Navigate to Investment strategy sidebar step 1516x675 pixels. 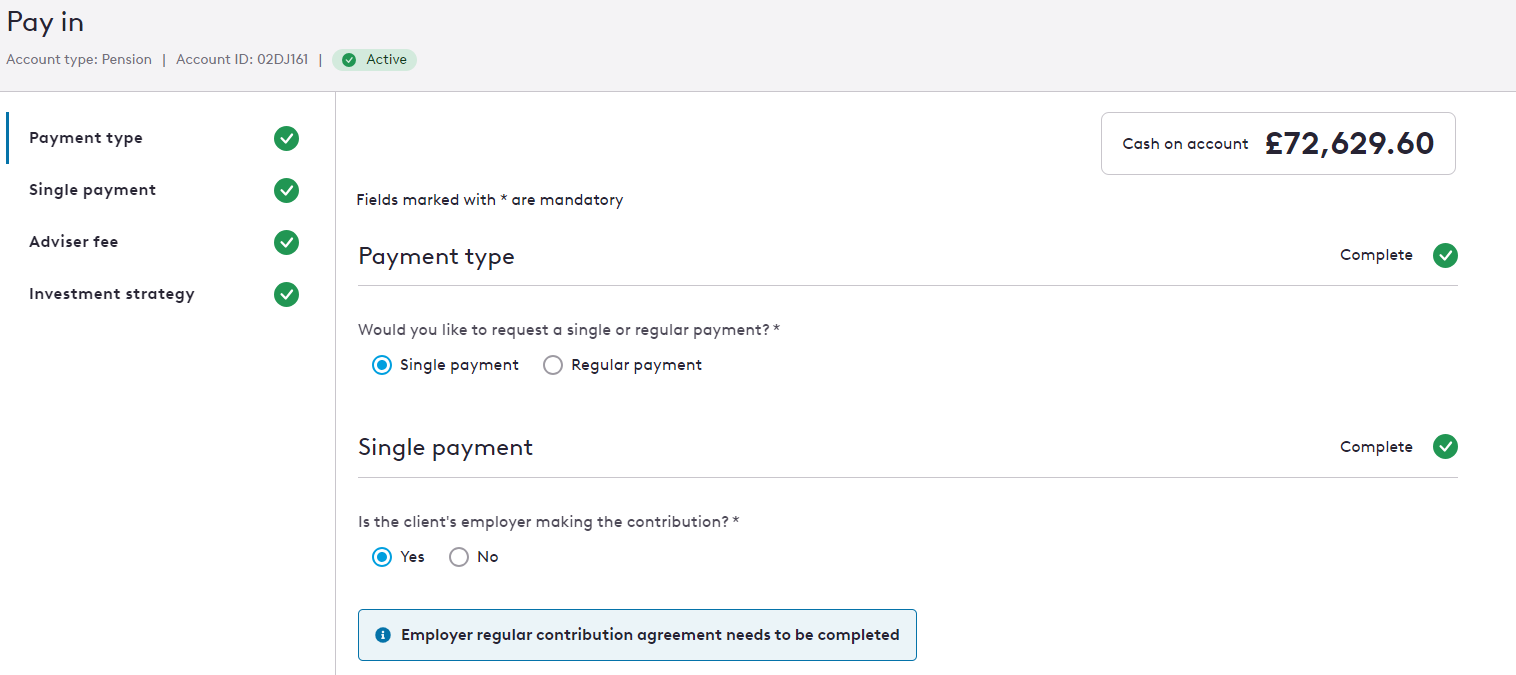point(112,294)
